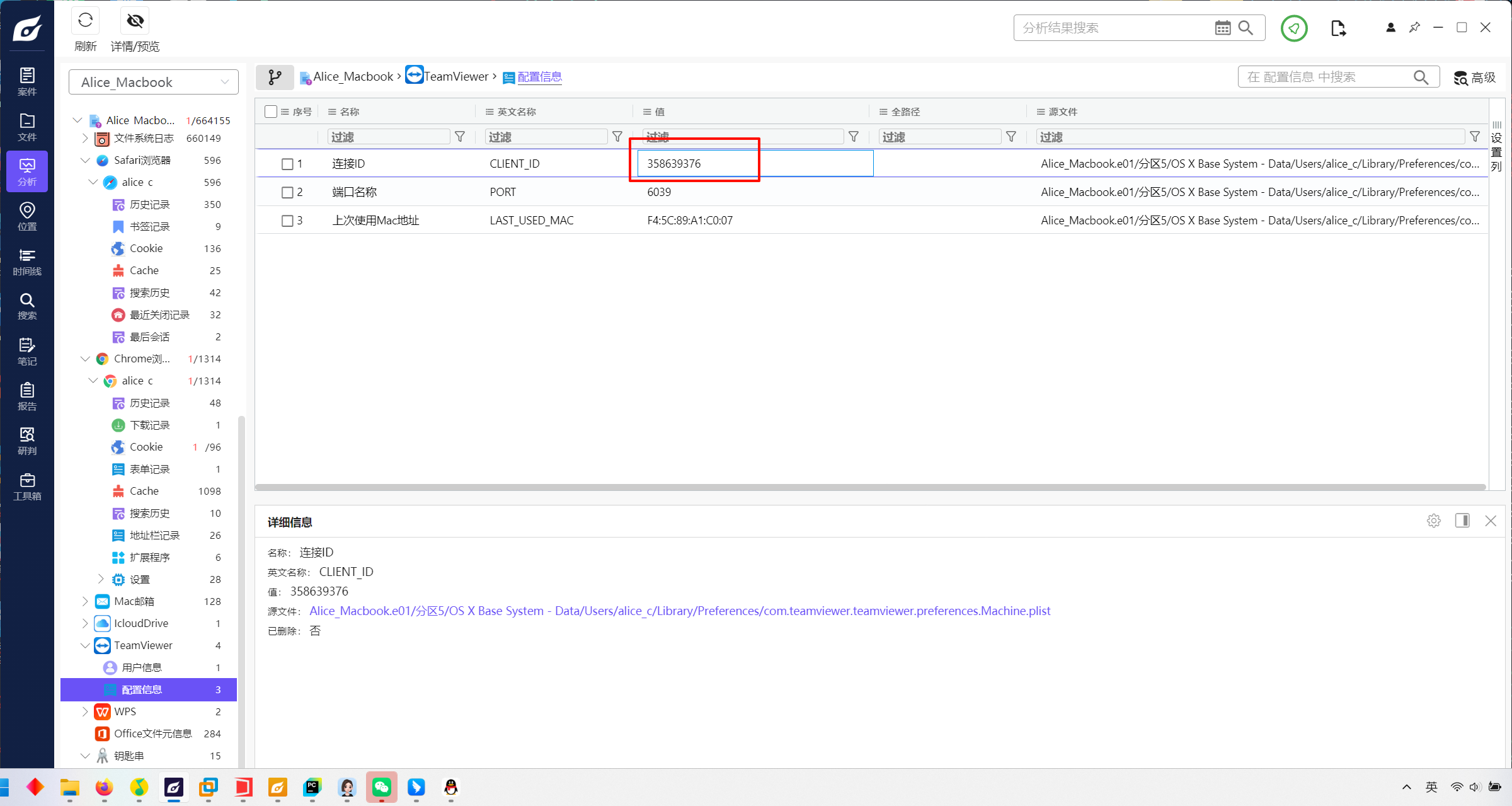Open the Alice_Macbook device dropdown
The height and width of the screenshot is (806, 1512).
[154, 82]
